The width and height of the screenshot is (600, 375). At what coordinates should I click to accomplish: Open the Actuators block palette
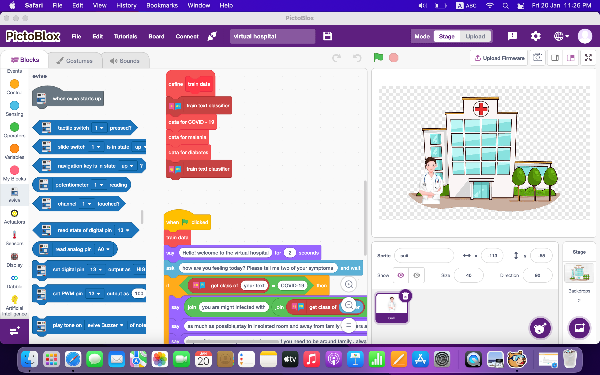14,217
